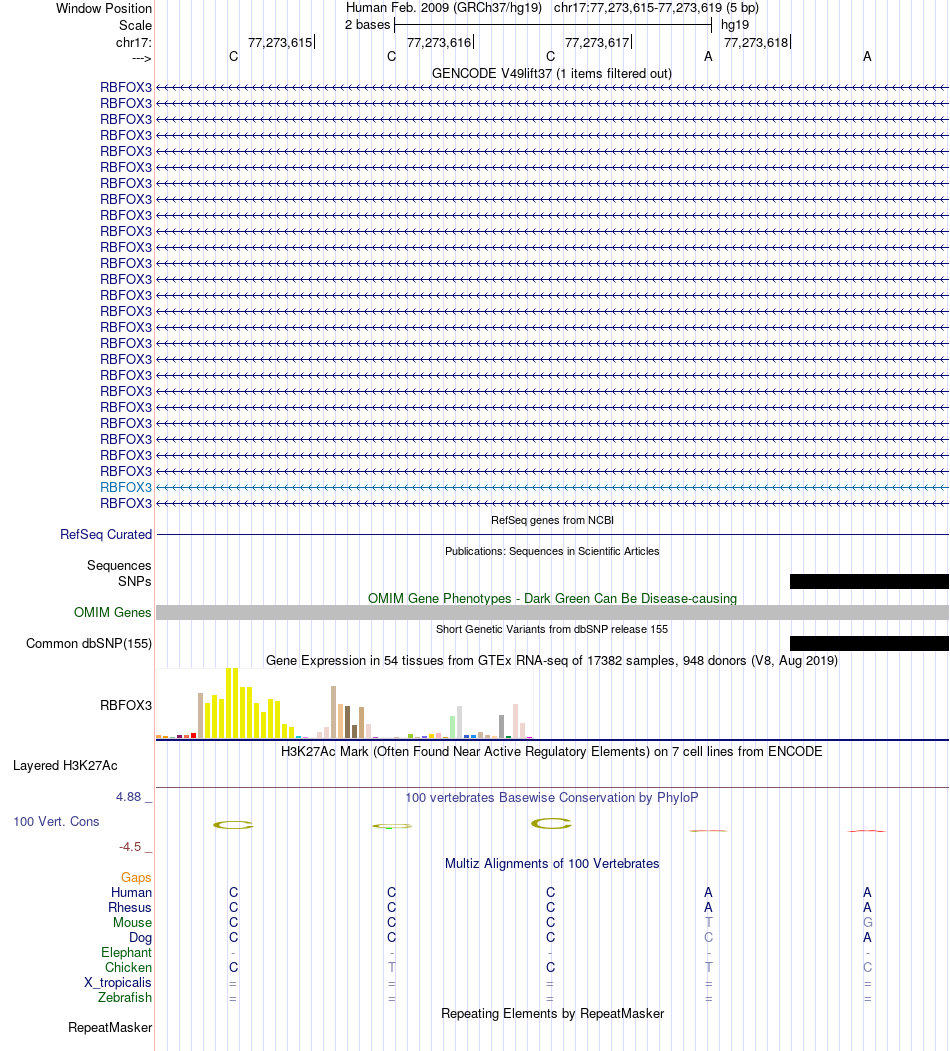950x1051 pixels.
Task: Click the X_tropicalis species label
Action: (118, 983)
